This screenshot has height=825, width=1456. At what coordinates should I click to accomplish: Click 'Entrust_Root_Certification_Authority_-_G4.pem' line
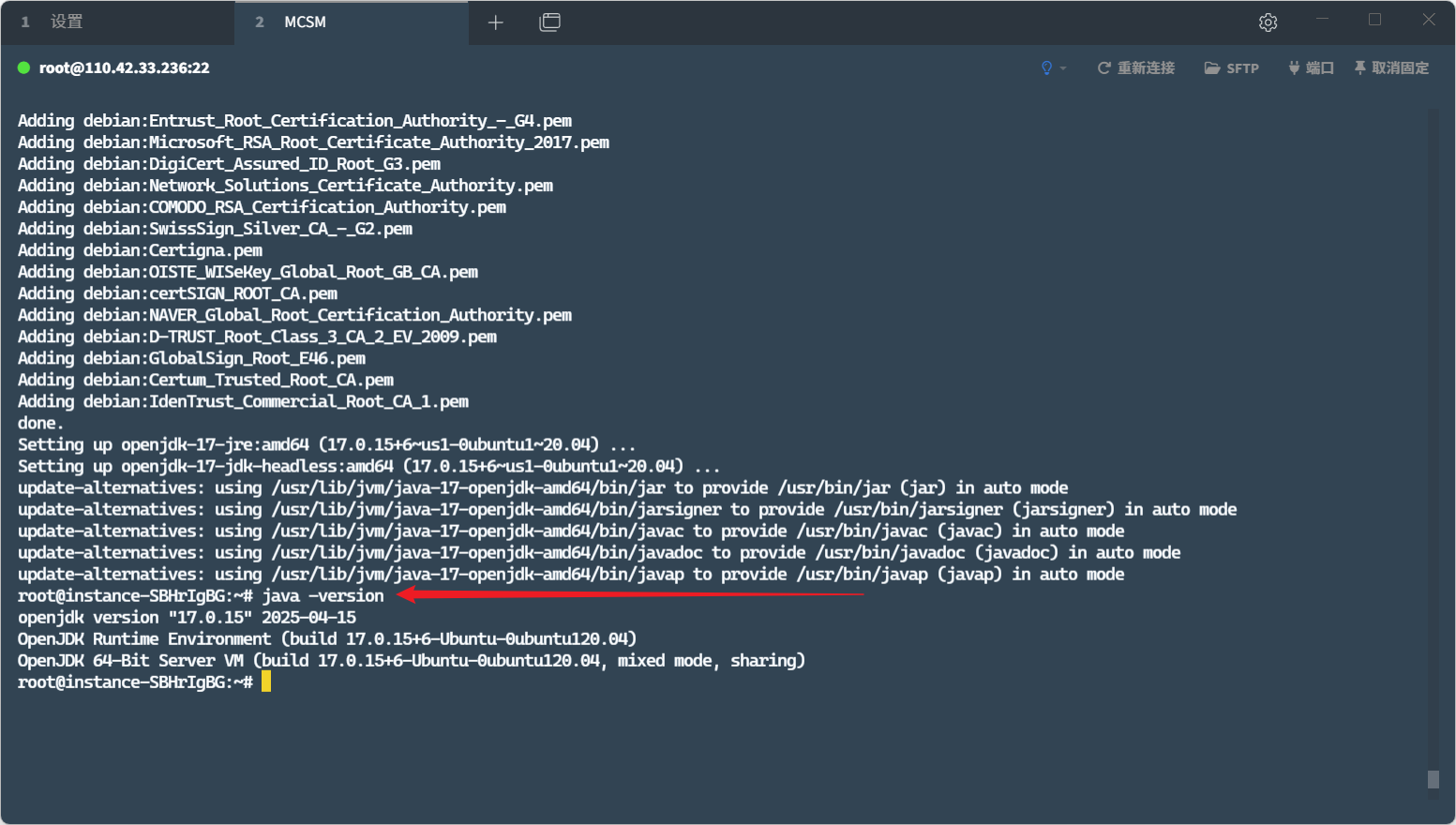(294, 121)
